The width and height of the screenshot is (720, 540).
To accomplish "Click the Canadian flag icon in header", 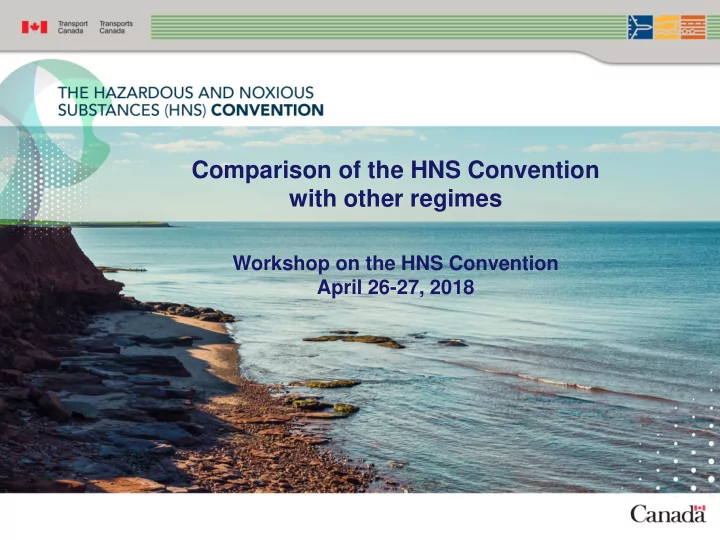I will pyautogui.click(x=34, y=27).
